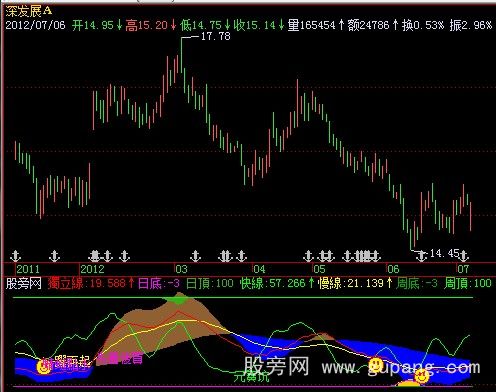Select the 05 month timeline marker
Image resolution: width=496 pixels, height=392 pixels.
coord(319,269)
